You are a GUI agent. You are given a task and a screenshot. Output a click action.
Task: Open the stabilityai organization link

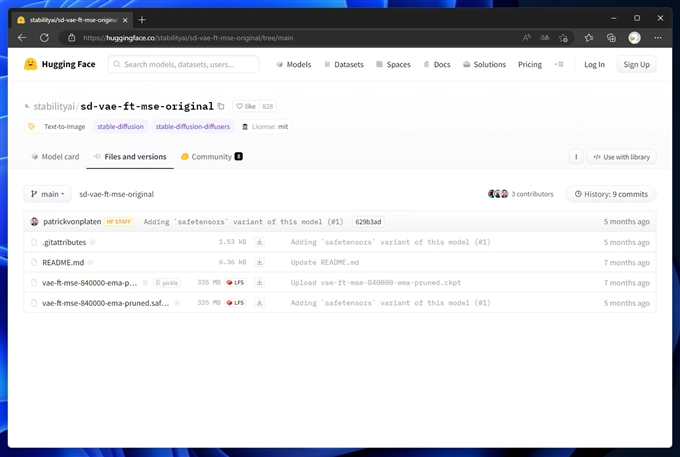click(x=54, y=106)
